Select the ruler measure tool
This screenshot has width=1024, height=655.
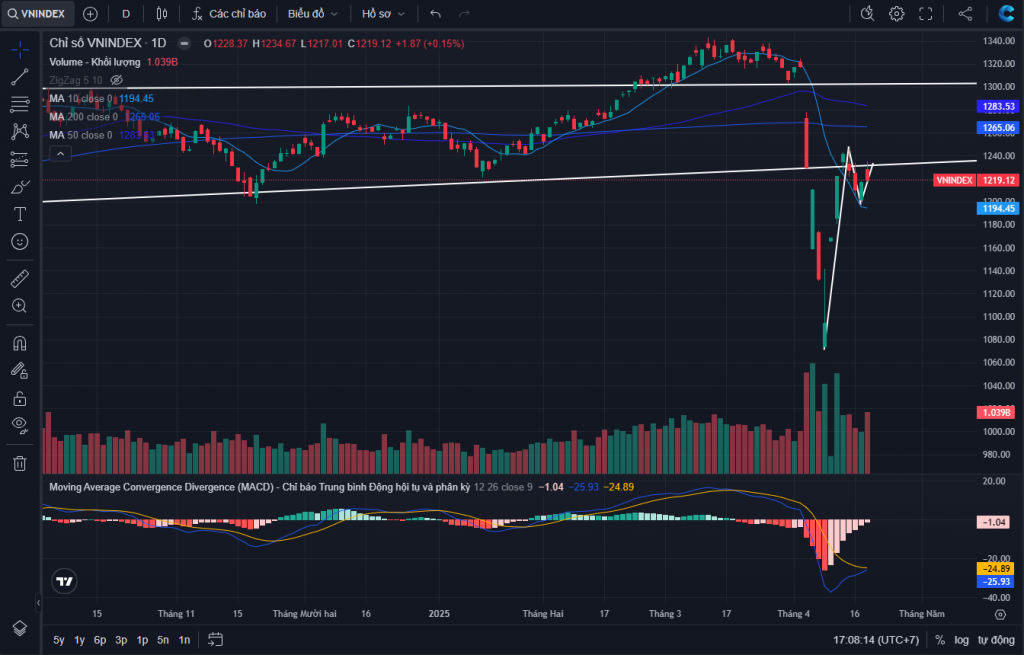(x=20, y=279)
